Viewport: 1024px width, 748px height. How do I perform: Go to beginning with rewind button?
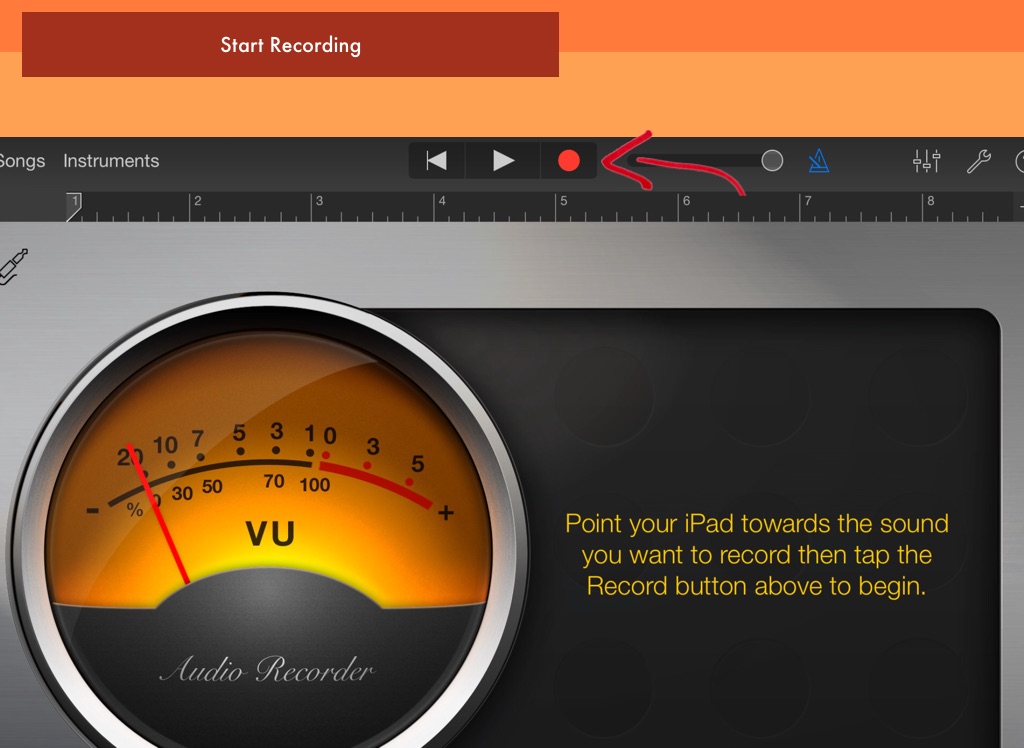tap(437, 161)
